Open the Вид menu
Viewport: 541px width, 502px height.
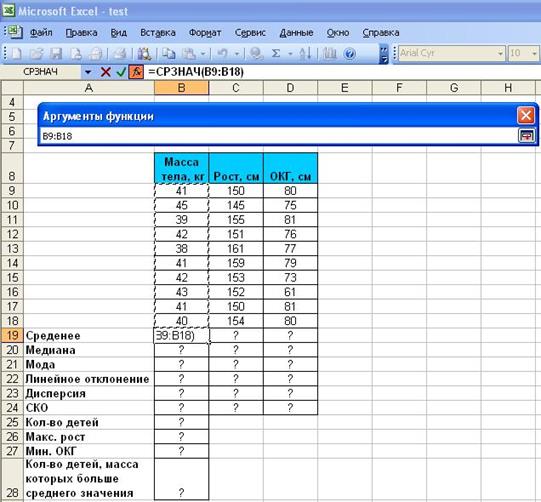tap(119, 33)
